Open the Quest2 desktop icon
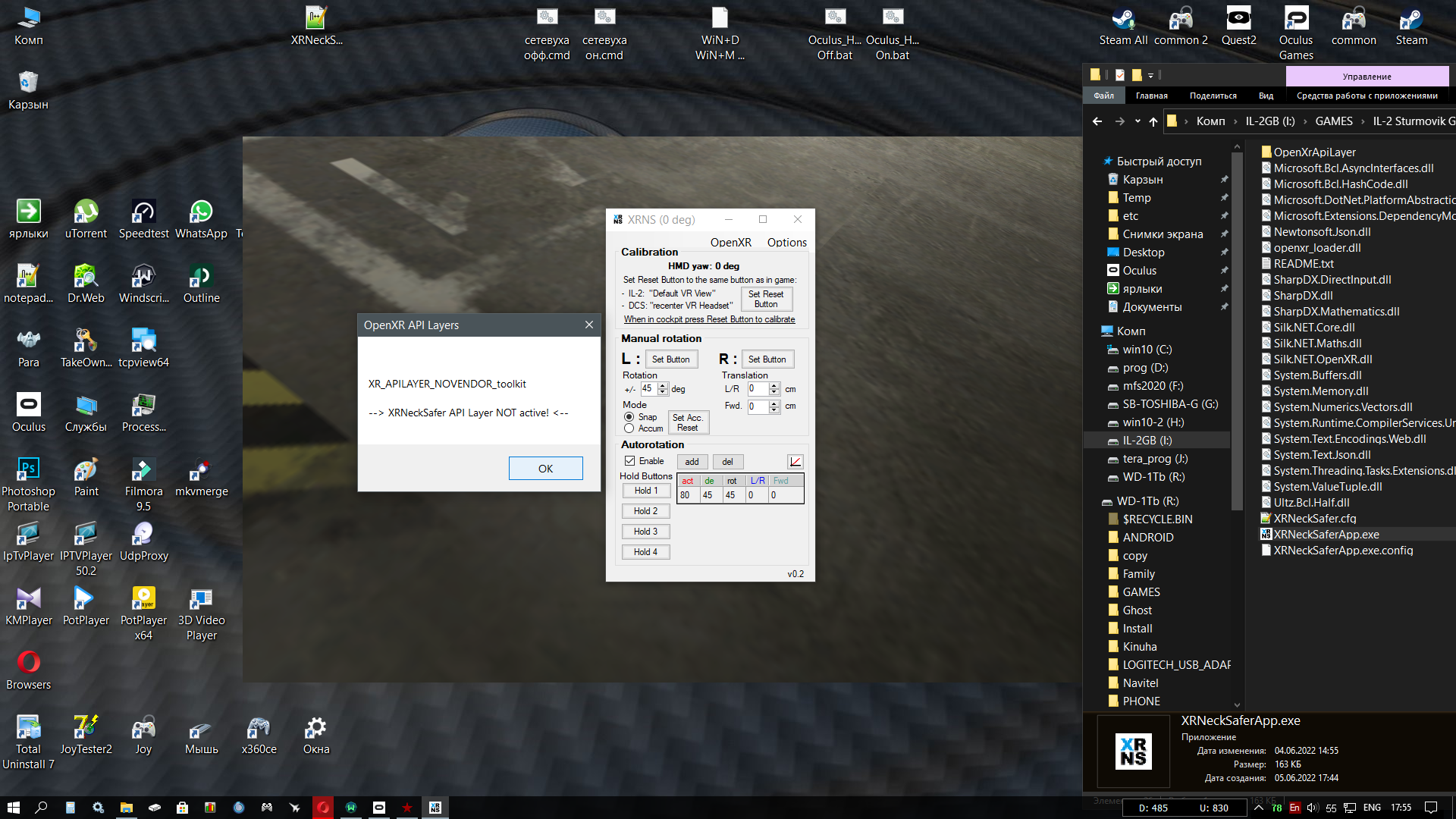Image resolution: width=1456 pixels, height=819 pixels. tap(1238, 26)
